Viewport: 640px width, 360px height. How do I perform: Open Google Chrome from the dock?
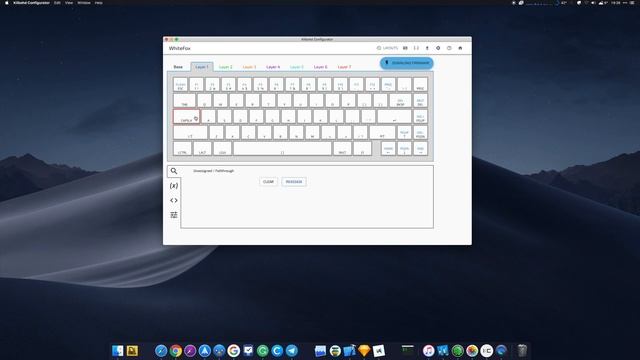tap(176, 351)
